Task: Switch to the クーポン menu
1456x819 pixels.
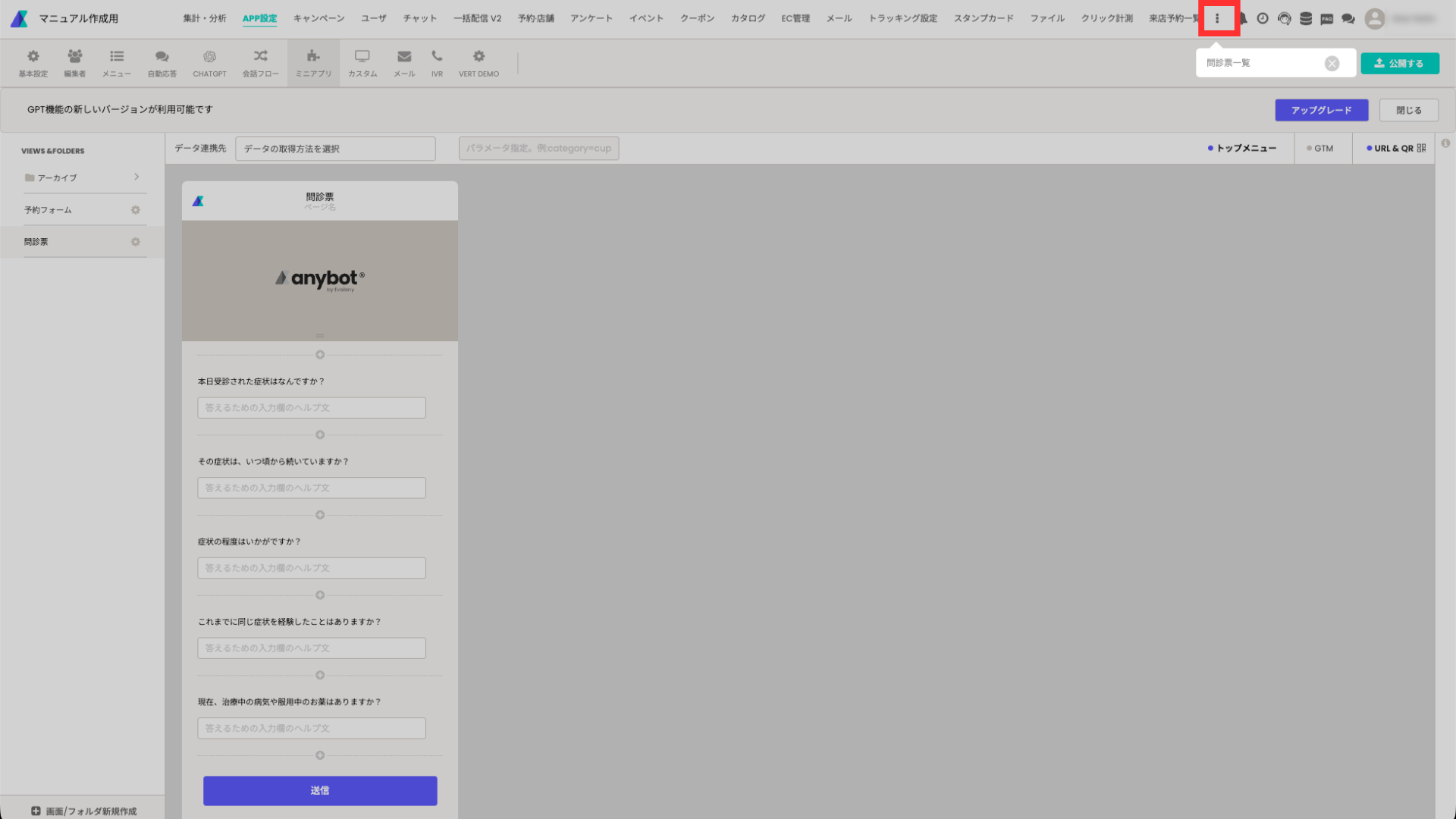Action: pos(697,18)
